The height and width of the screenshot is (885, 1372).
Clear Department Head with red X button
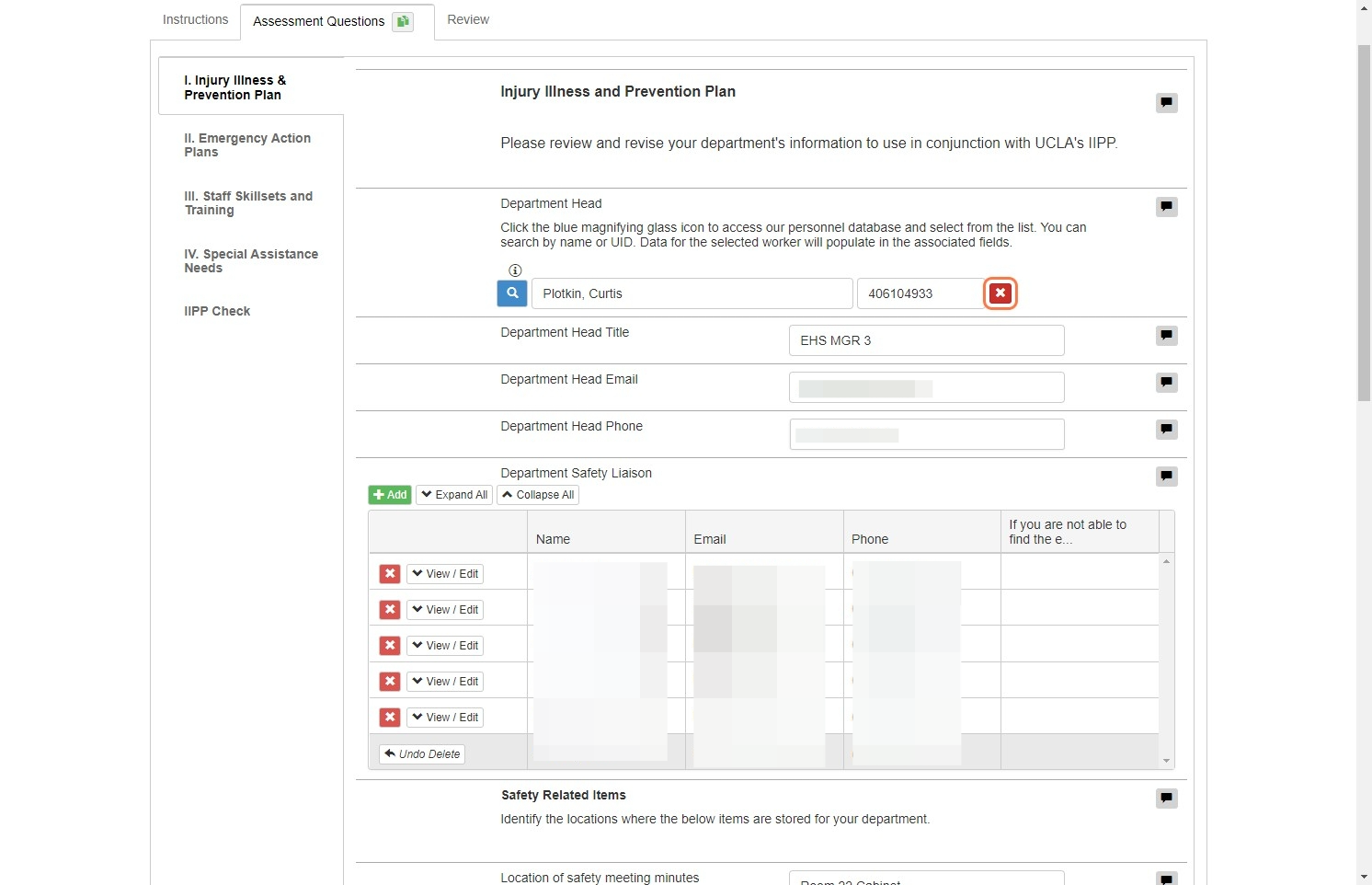tap(1000, 293)
